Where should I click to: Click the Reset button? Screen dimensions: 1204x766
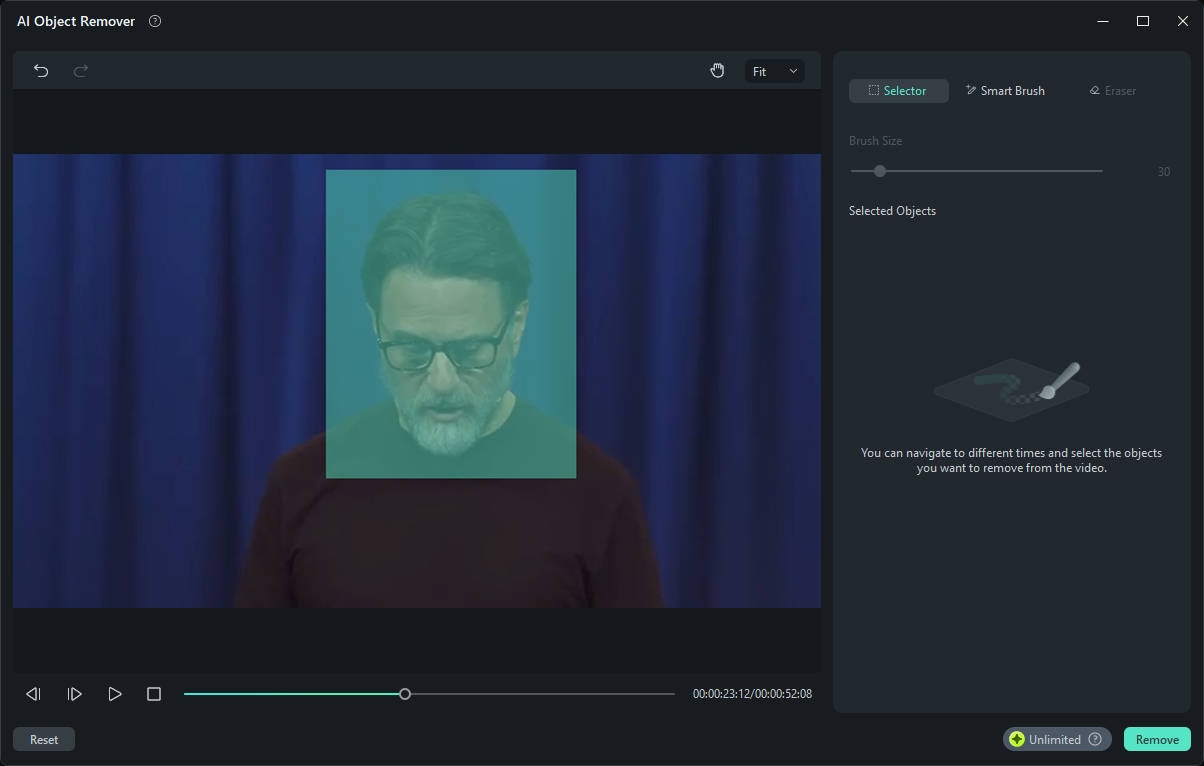44,740
